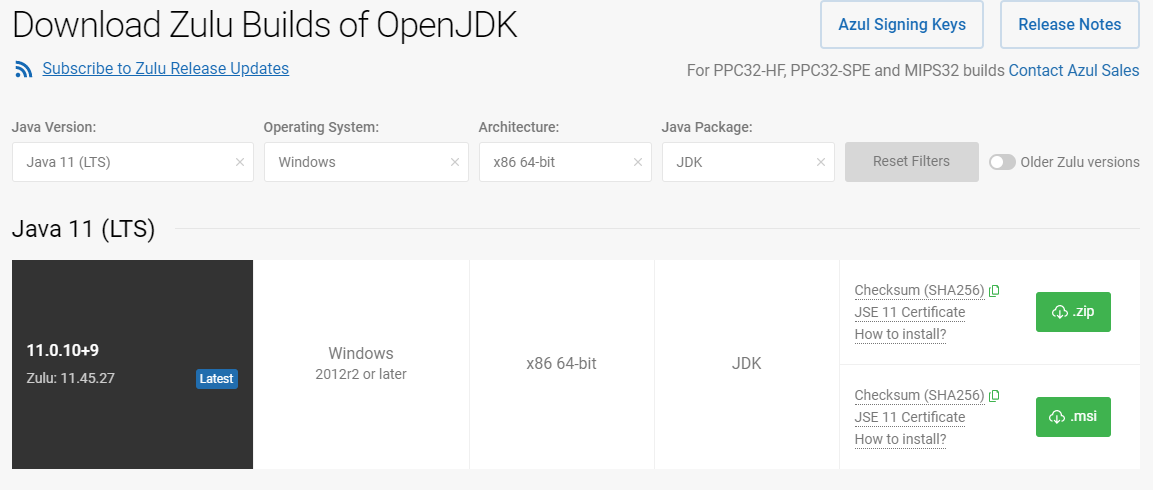Subscribe to Zulu Release Updates link

click(165, 69)
